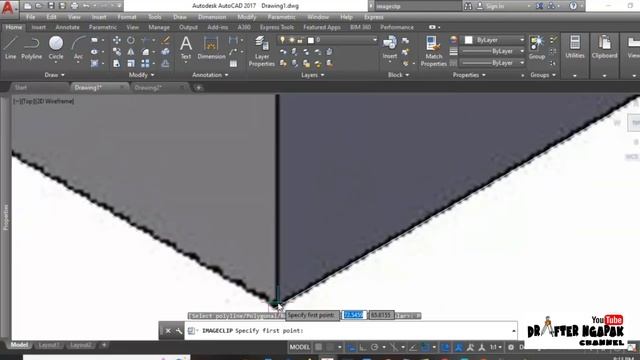Open the annotation scale 1:1 dropdown
The image size is (640, 360).
pyautogui.click(x=496, y=347)
